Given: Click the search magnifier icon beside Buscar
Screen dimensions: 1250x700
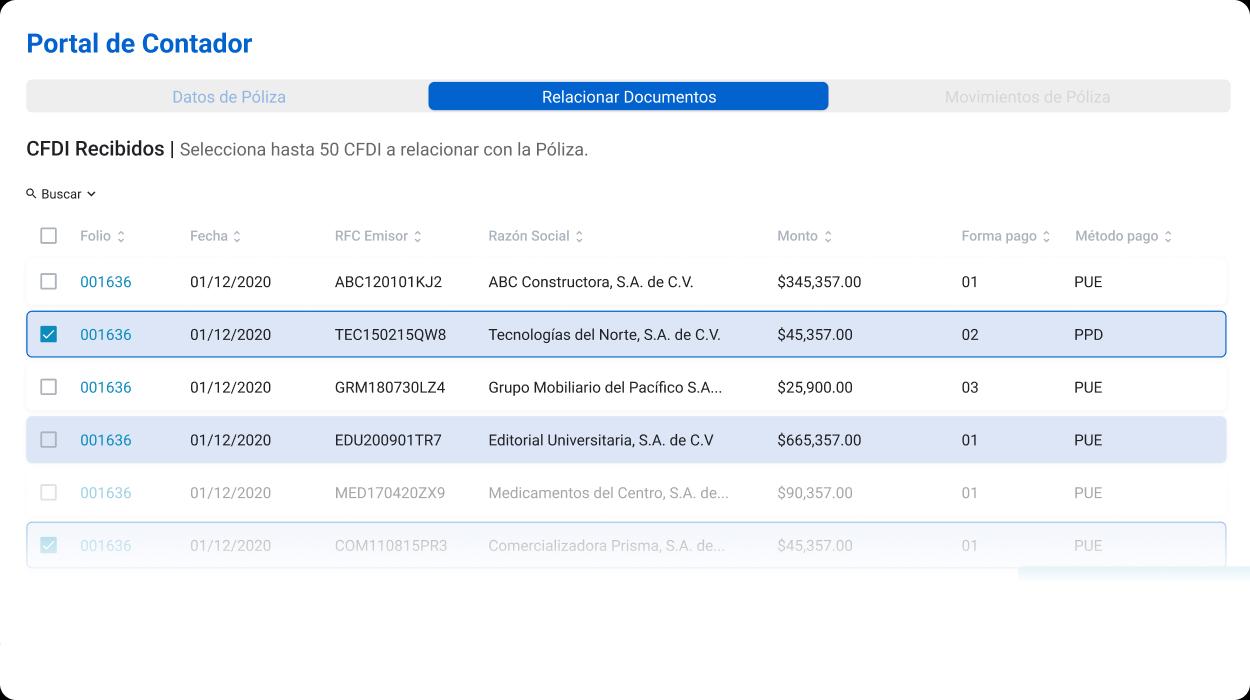Looking at the screenshot, I should (31, 194).
